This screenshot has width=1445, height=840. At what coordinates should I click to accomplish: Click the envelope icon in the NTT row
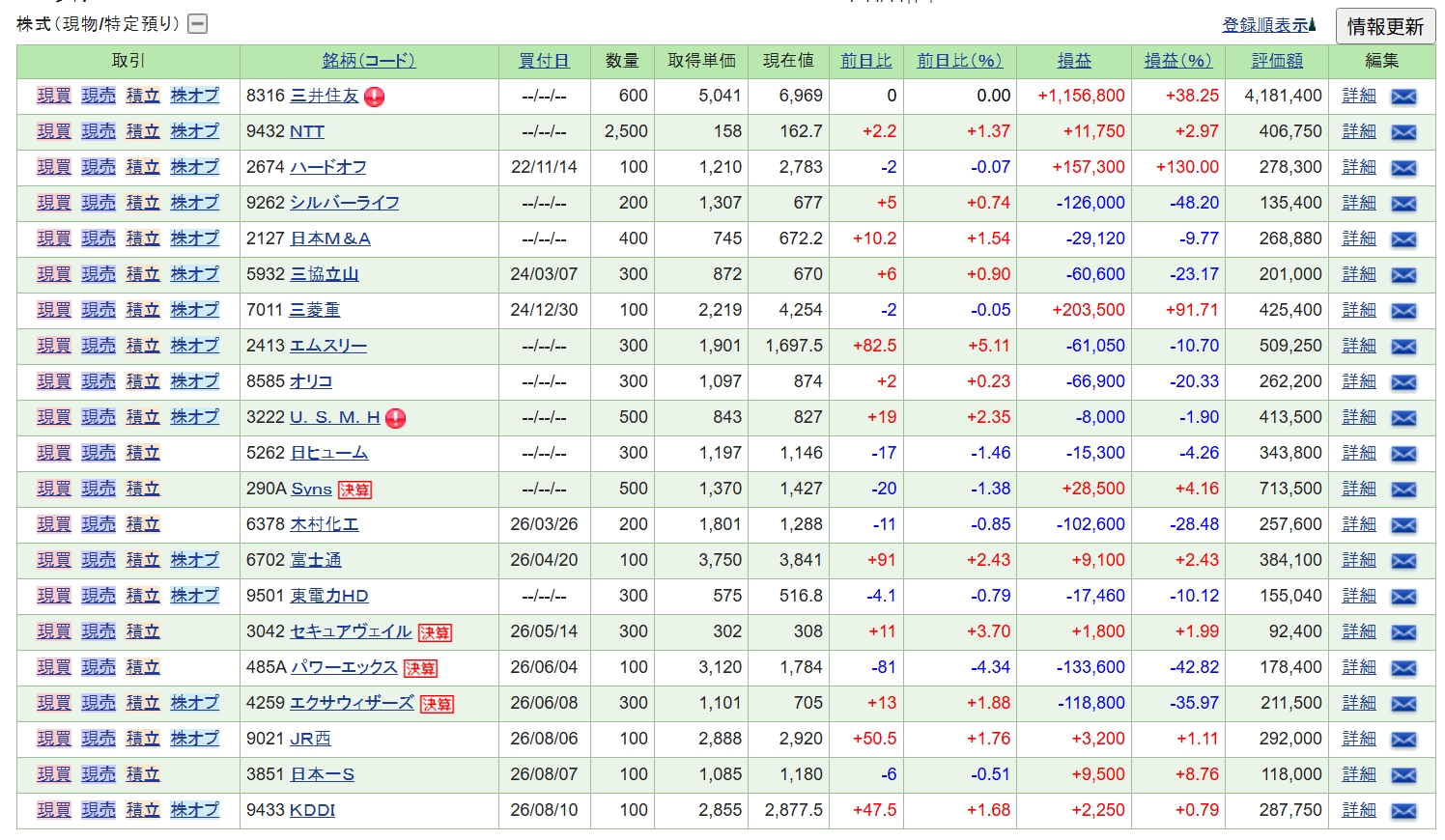[x=1403, y=132]
